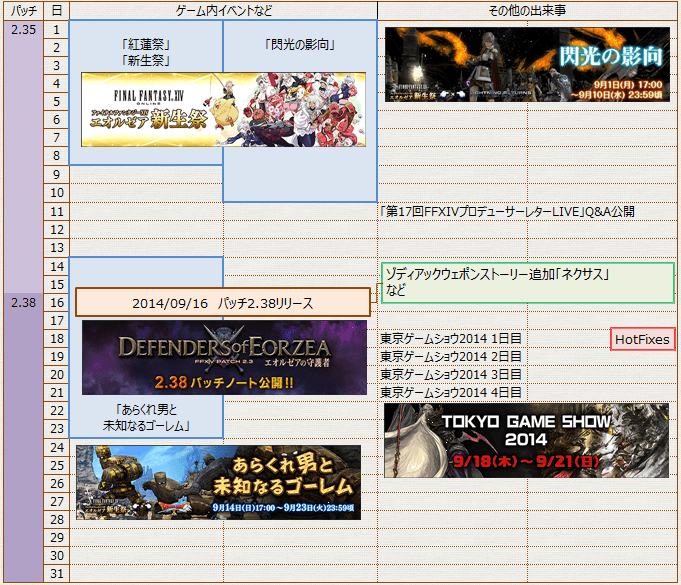Click the 「紅蓮祭」「新生祭」 event label
Image resolution: width=681 pixels, height=585 pixels.
146,52
